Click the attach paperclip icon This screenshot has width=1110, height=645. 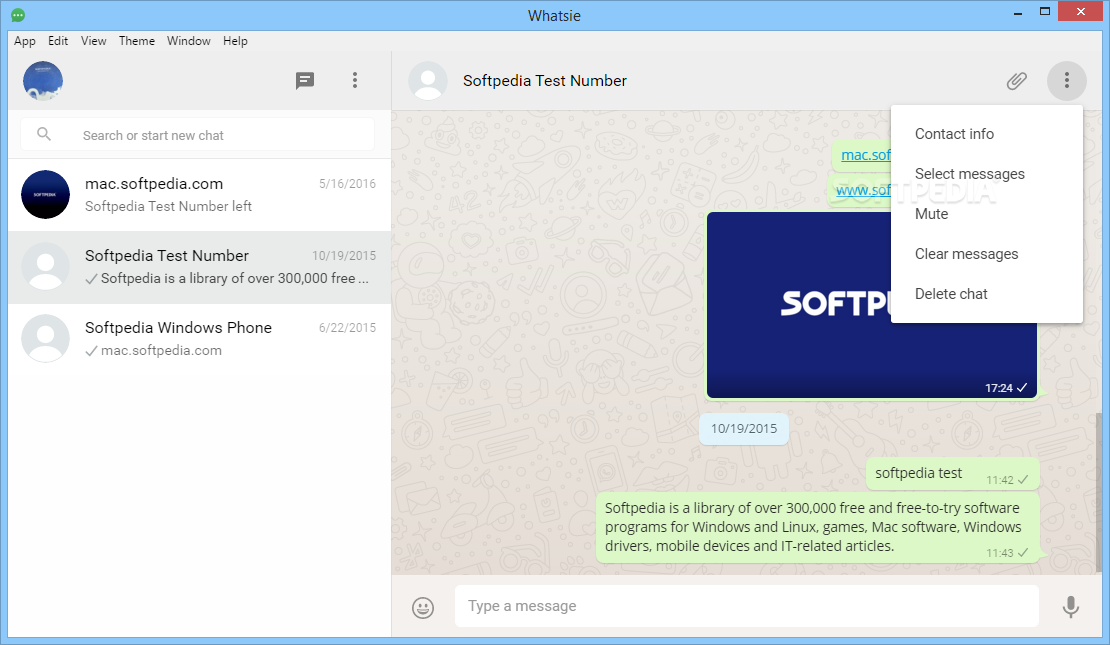point(1017,81)
